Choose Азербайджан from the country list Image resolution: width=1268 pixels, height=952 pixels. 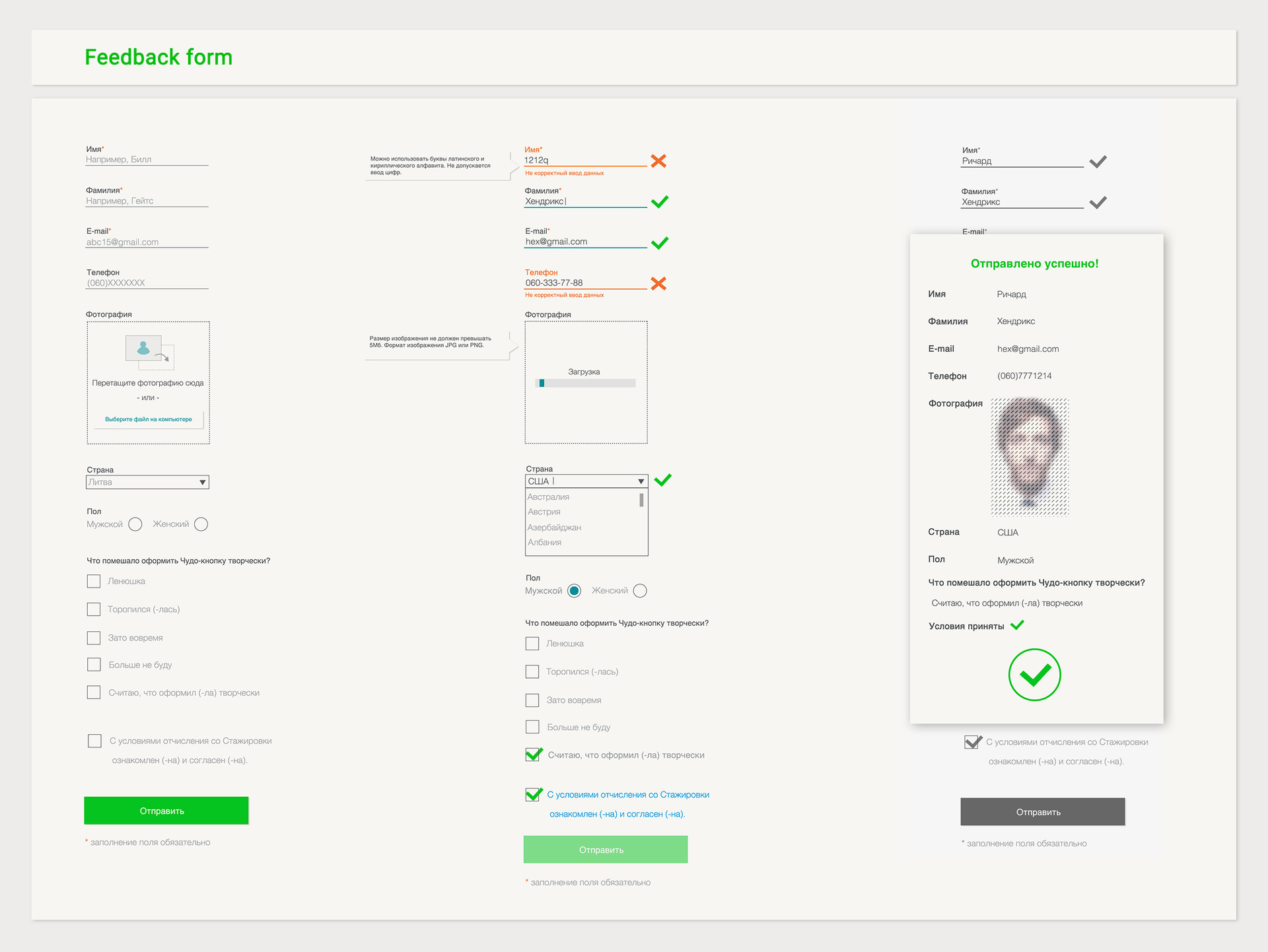(x=554, y=527)
